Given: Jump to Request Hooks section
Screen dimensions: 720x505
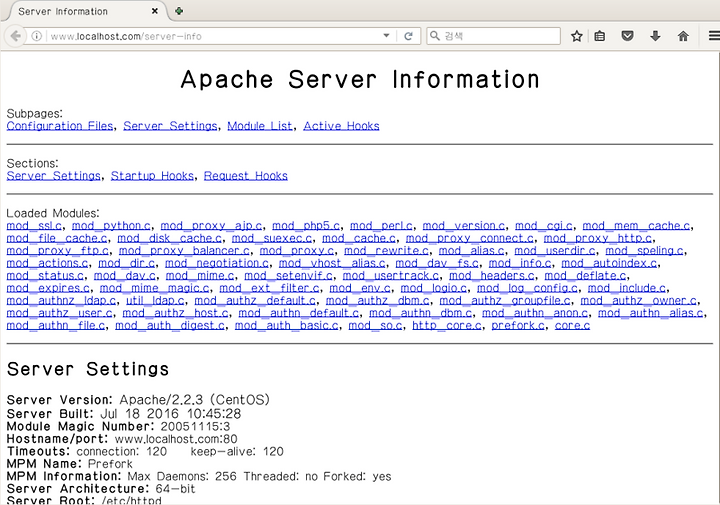Looking at the screenshot, I should pyautogui.click(x=246, y=176).
